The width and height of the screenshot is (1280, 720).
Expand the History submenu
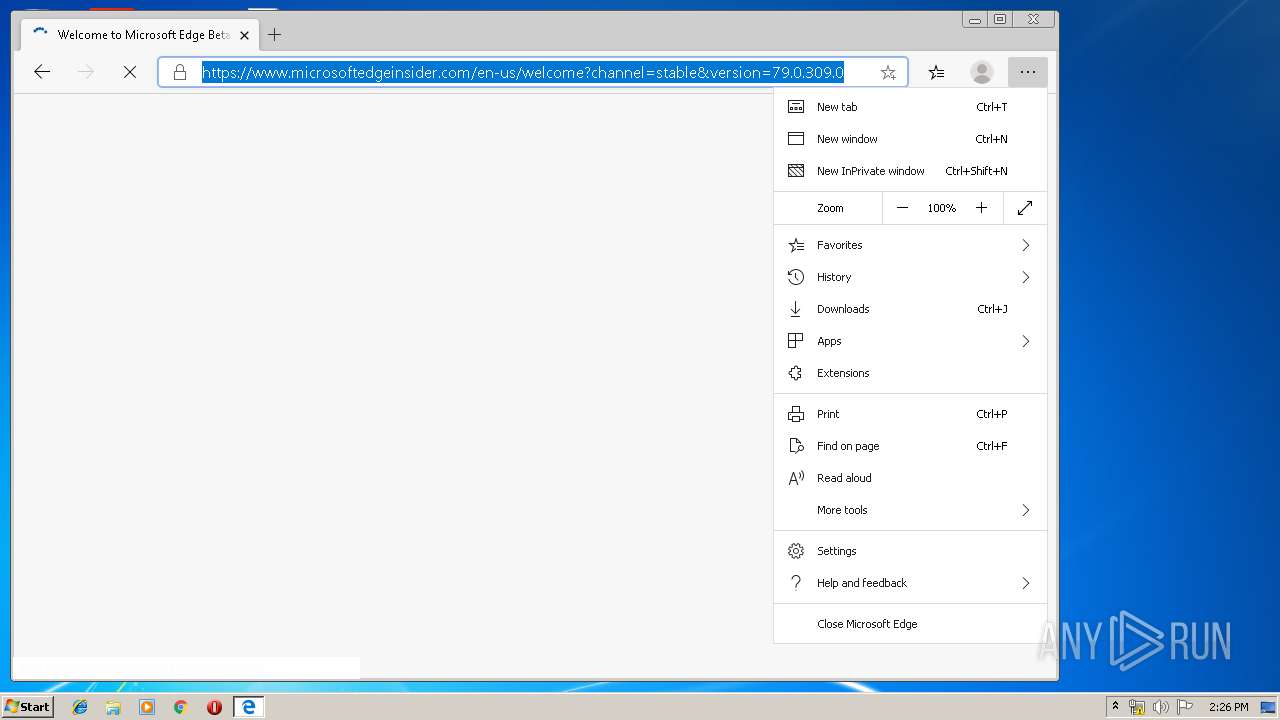[x=910, y=277]
